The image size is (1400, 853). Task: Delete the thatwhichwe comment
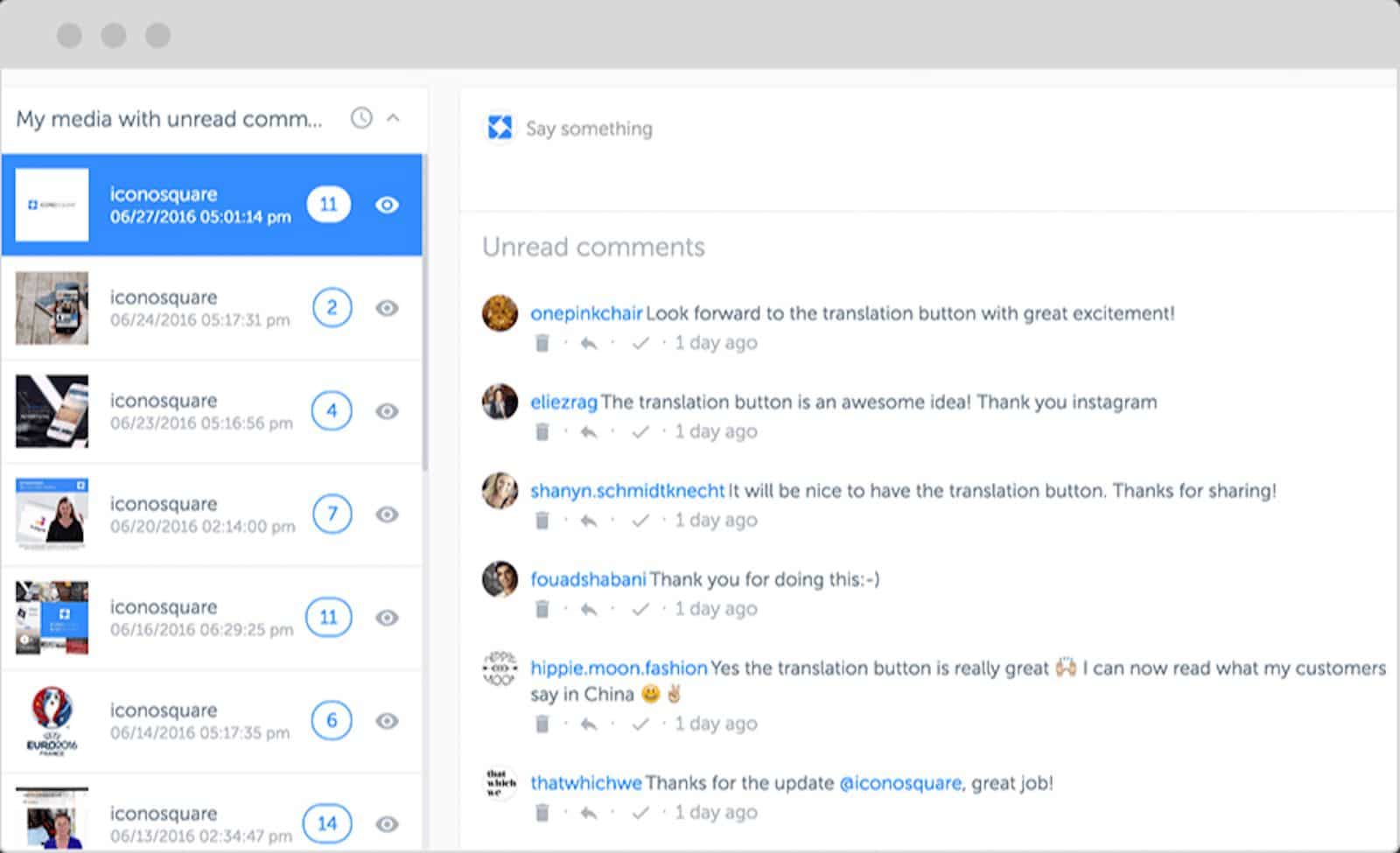pyautogui.click(x=542, y=813)
